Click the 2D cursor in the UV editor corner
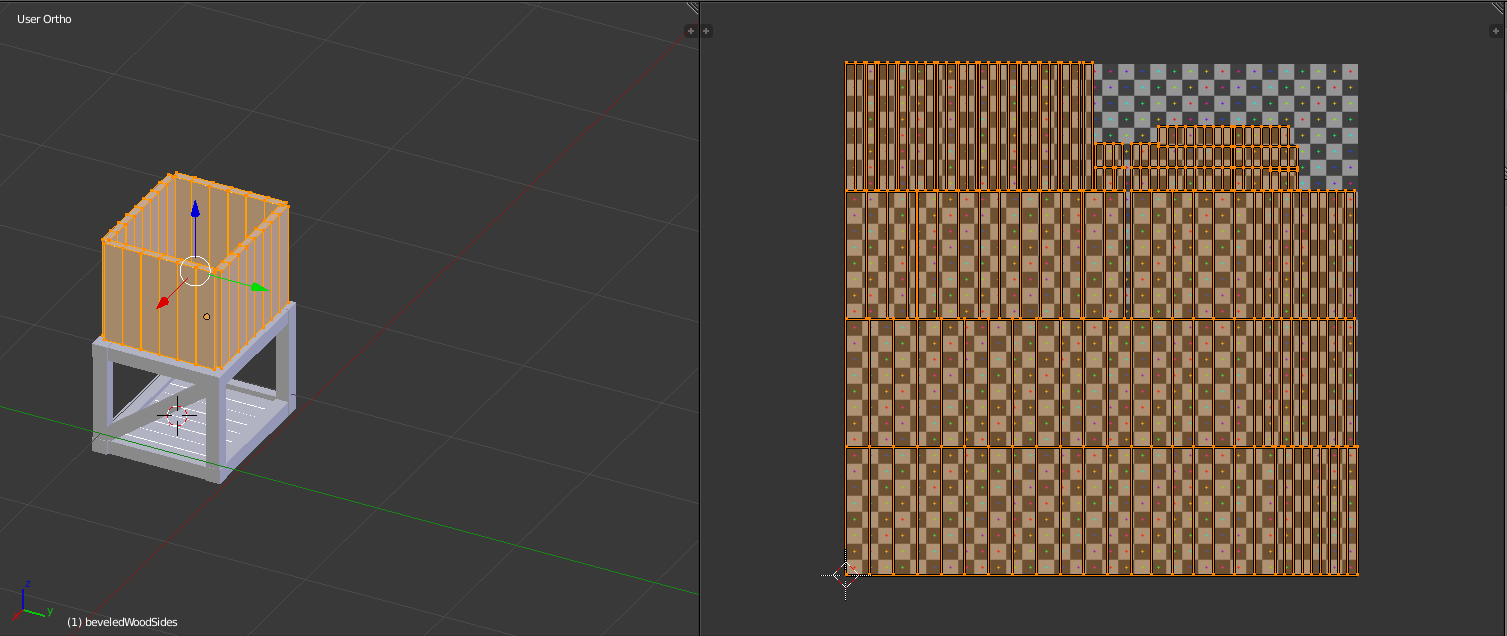This screenshot has height=636, width=1507. (843, 574)
